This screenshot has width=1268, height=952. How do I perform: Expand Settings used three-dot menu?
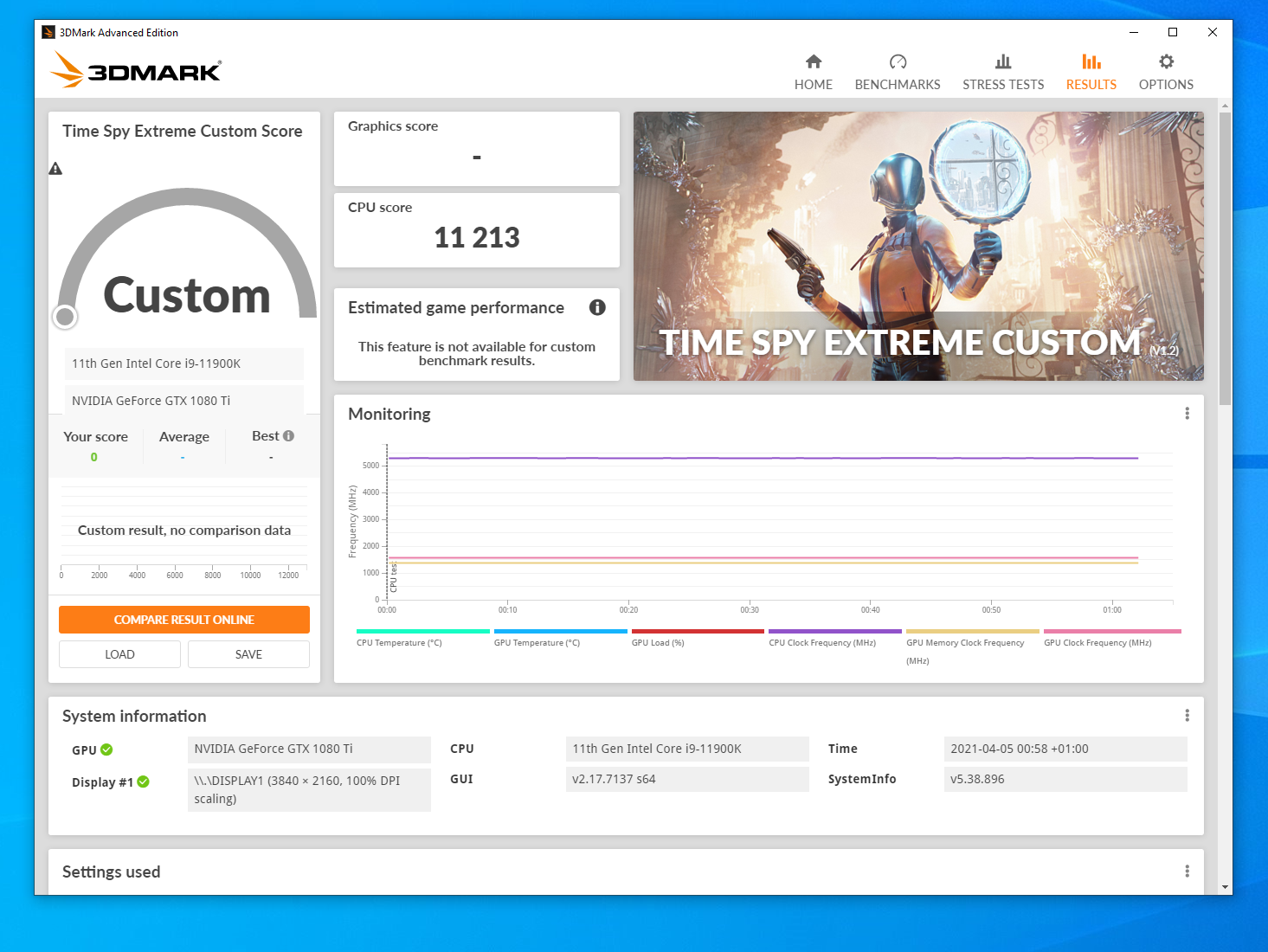tap(1187, 872)
